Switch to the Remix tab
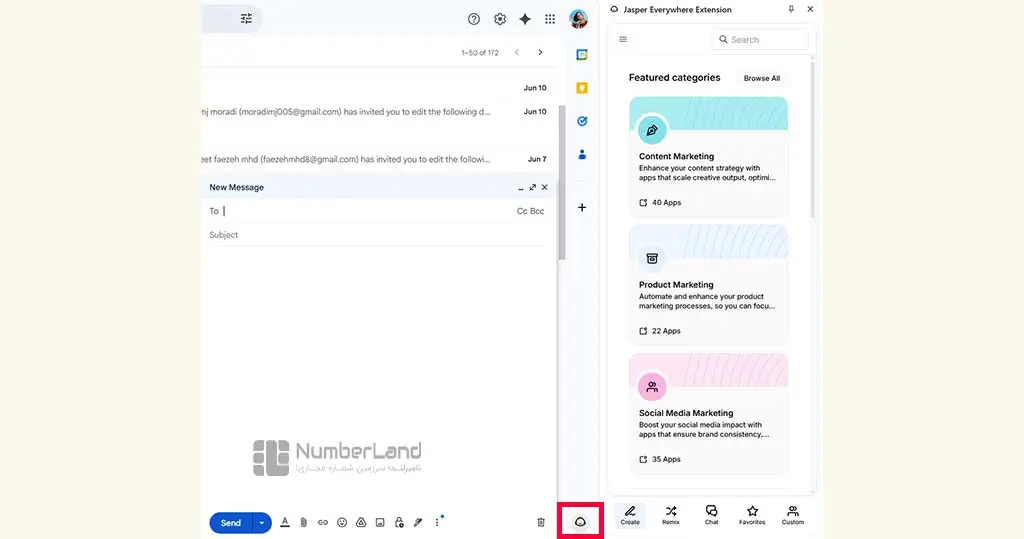 (x=671, y=515)
